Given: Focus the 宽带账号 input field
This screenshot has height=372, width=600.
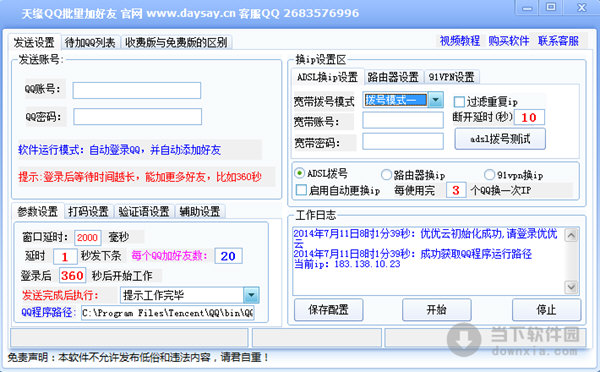Looking at the screenshot, I should tap(403, 121).
